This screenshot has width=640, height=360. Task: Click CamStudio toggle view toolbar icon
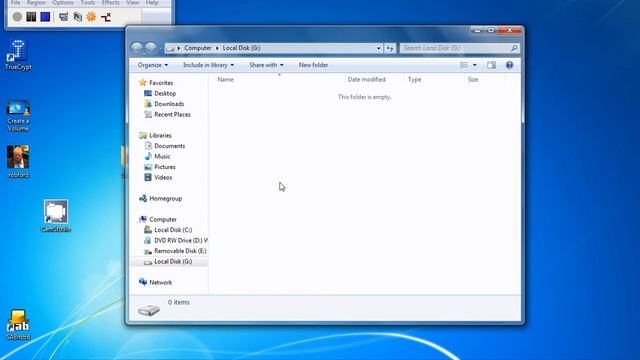pyautogui.click(x=63, y=17)
